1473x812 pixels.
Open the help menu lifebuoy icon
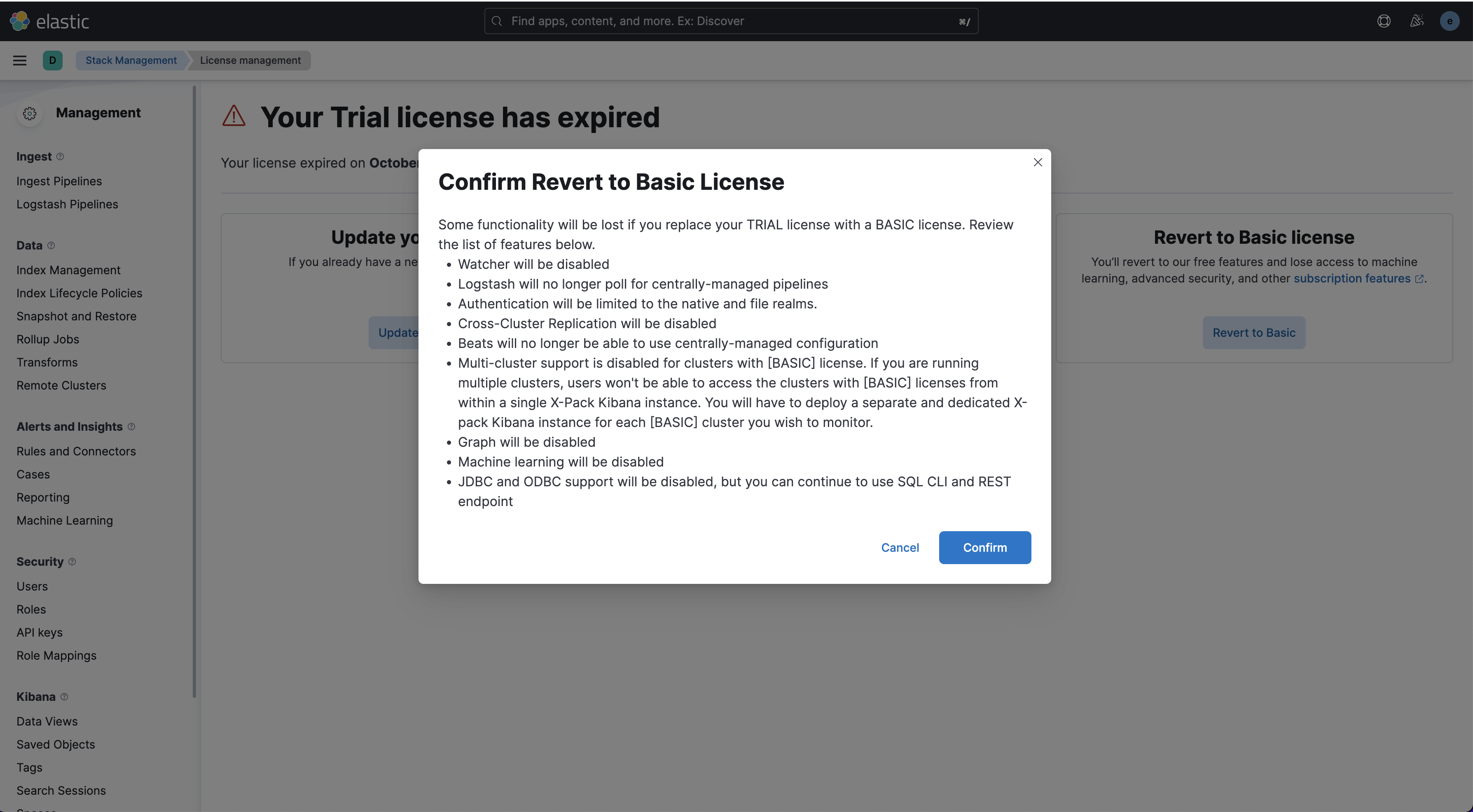click(x=1384, y=21)
